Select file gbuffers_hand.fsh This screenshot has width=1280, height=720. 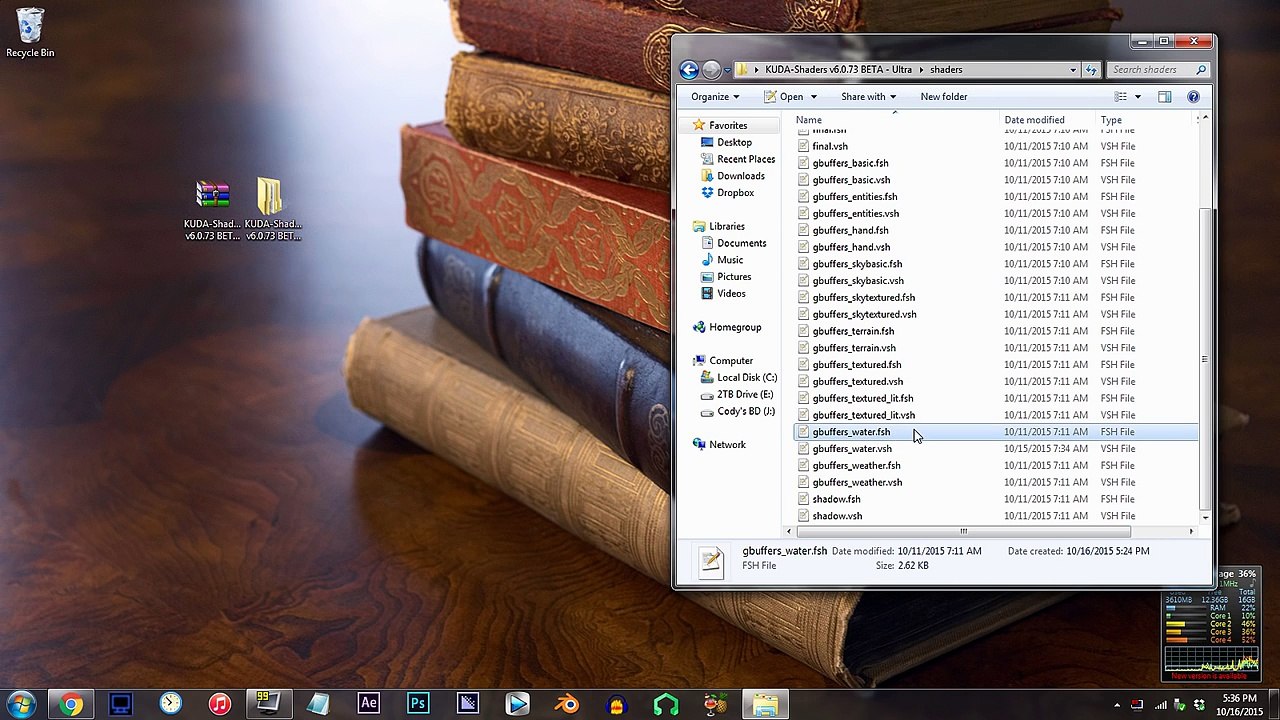850,231
